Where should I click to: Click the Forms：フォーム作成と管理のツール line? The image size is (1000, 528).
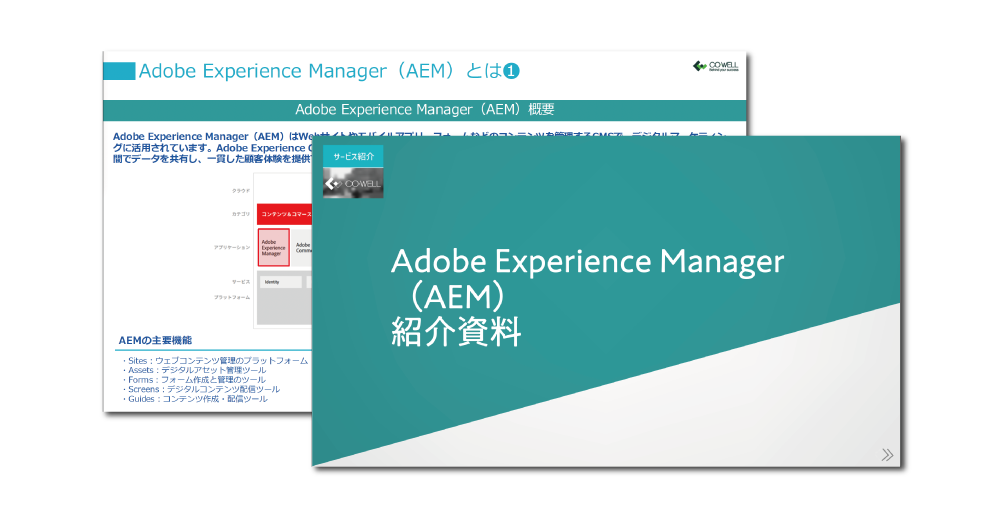[194, 379]
